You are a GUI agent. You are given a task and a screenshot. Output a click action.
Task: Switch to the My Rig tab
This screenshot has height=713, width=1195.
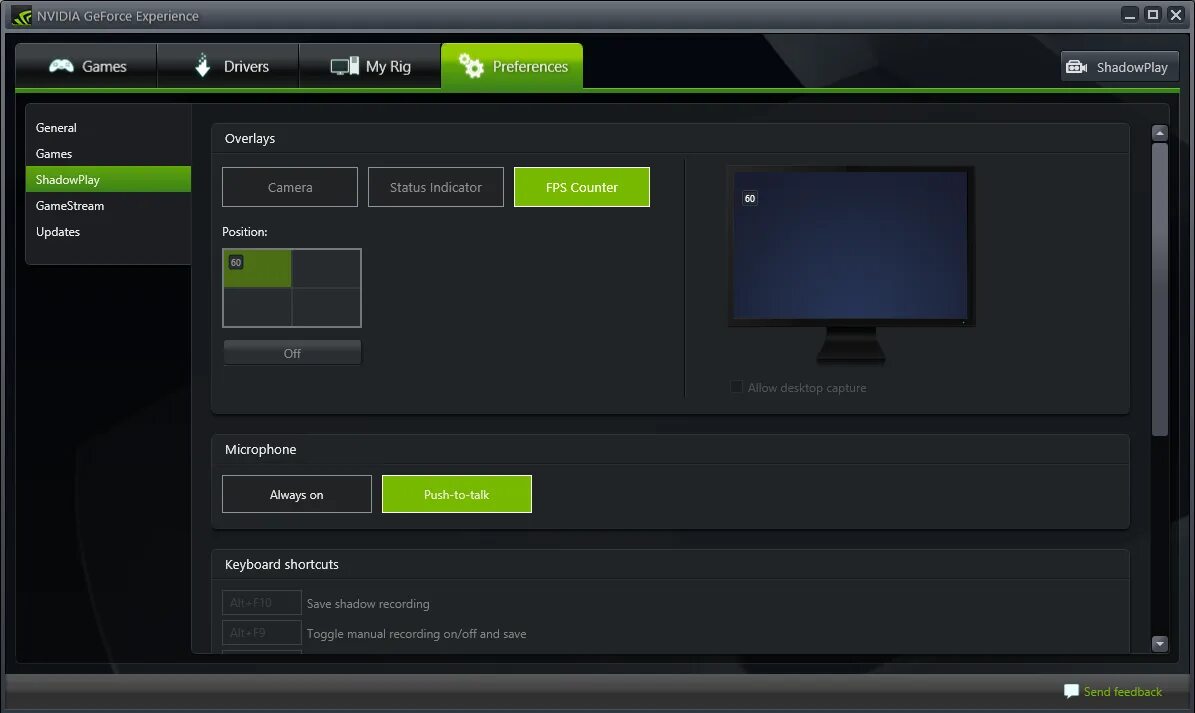point(370,66)
